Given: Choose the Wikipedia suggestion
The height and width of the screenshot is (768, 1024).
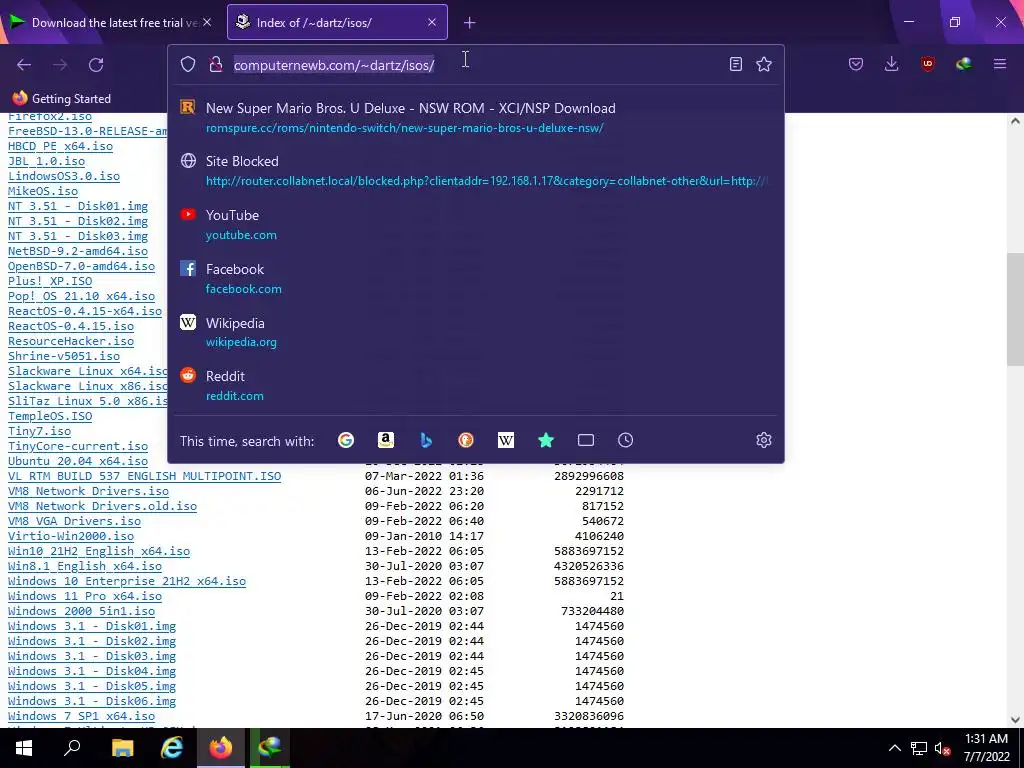Looking at the screenshot, I should 475,332.
